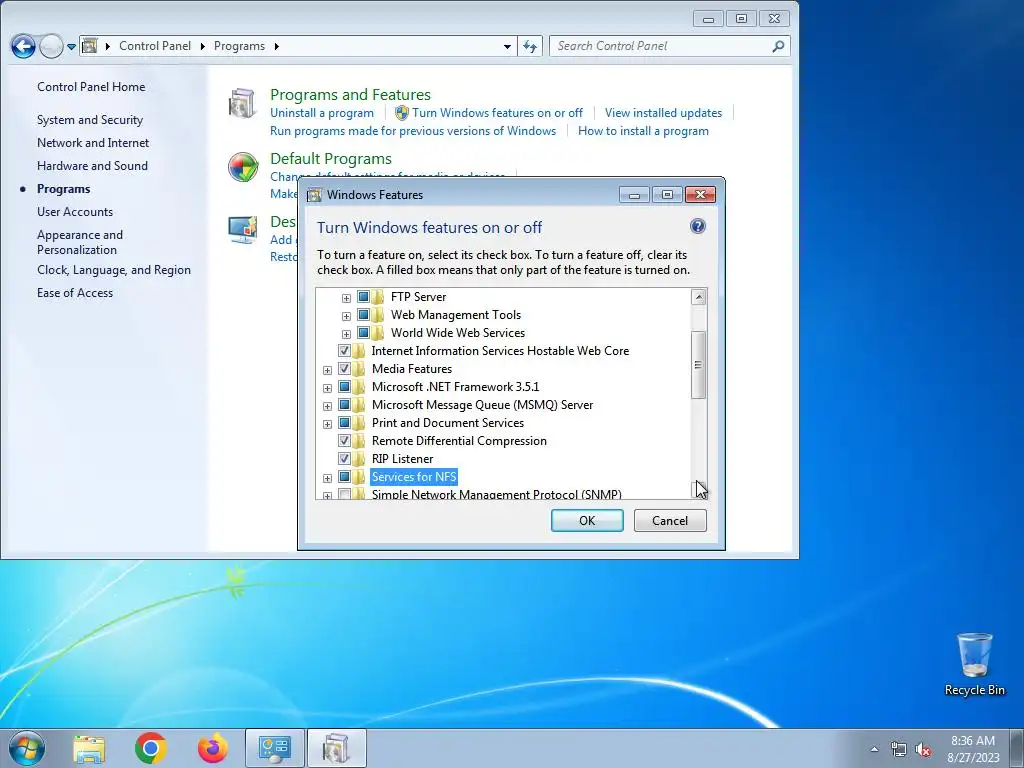The image size is (1024, 768).
Task: Open System and Security category
Action: [x=90, y=120]
